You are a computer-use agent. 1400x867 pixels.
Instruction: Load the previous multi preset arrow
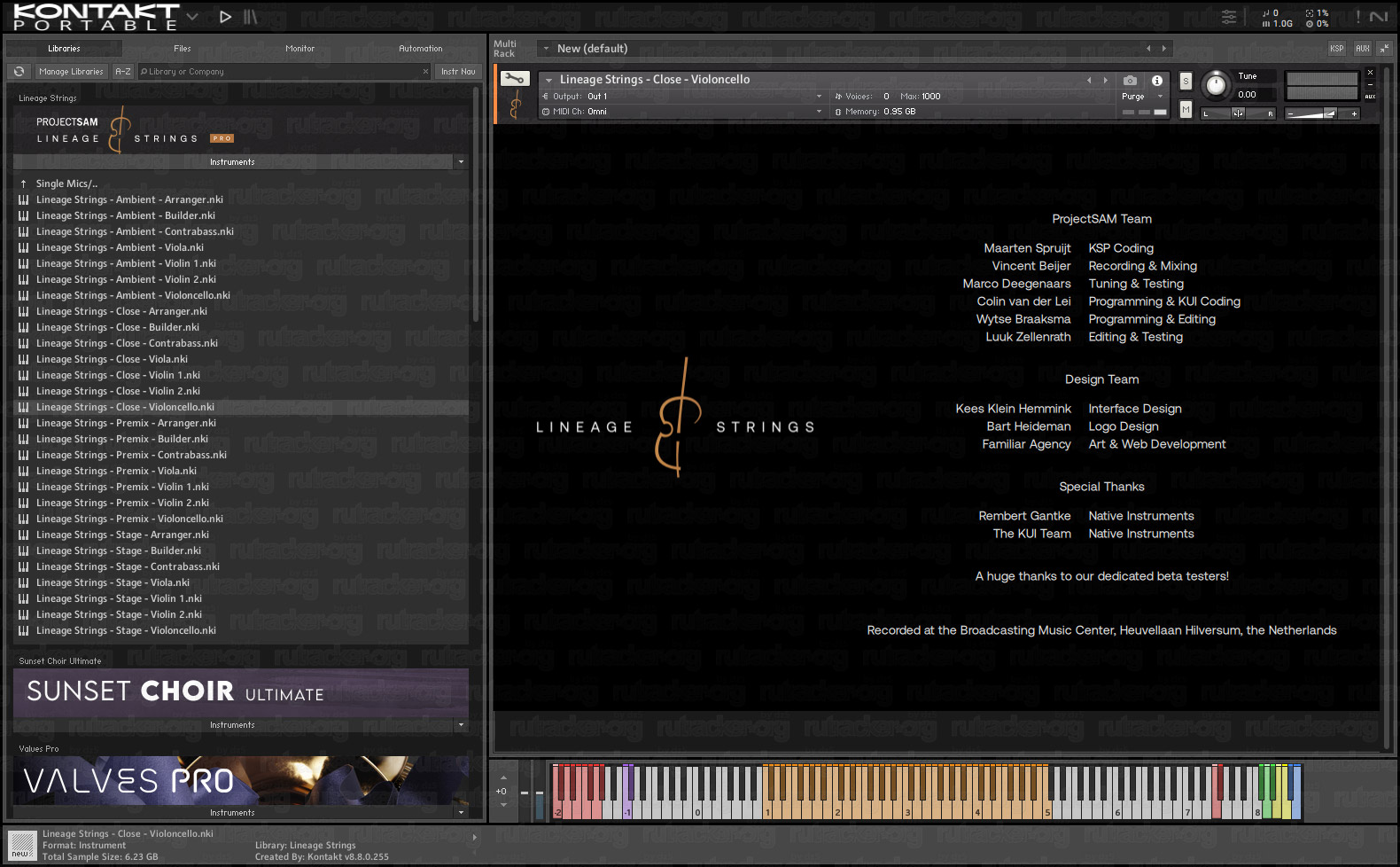coord(1148,49)
